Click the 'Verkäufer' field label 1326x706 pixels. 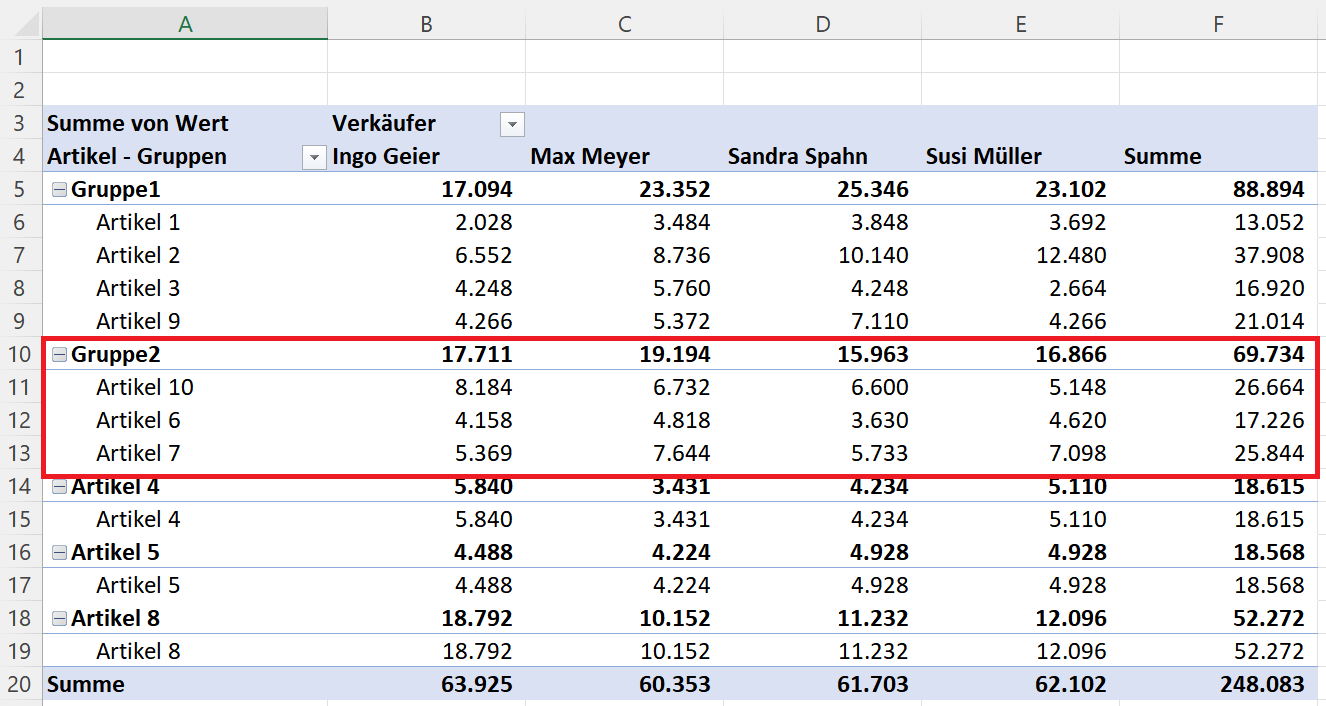tap(384, 124)
